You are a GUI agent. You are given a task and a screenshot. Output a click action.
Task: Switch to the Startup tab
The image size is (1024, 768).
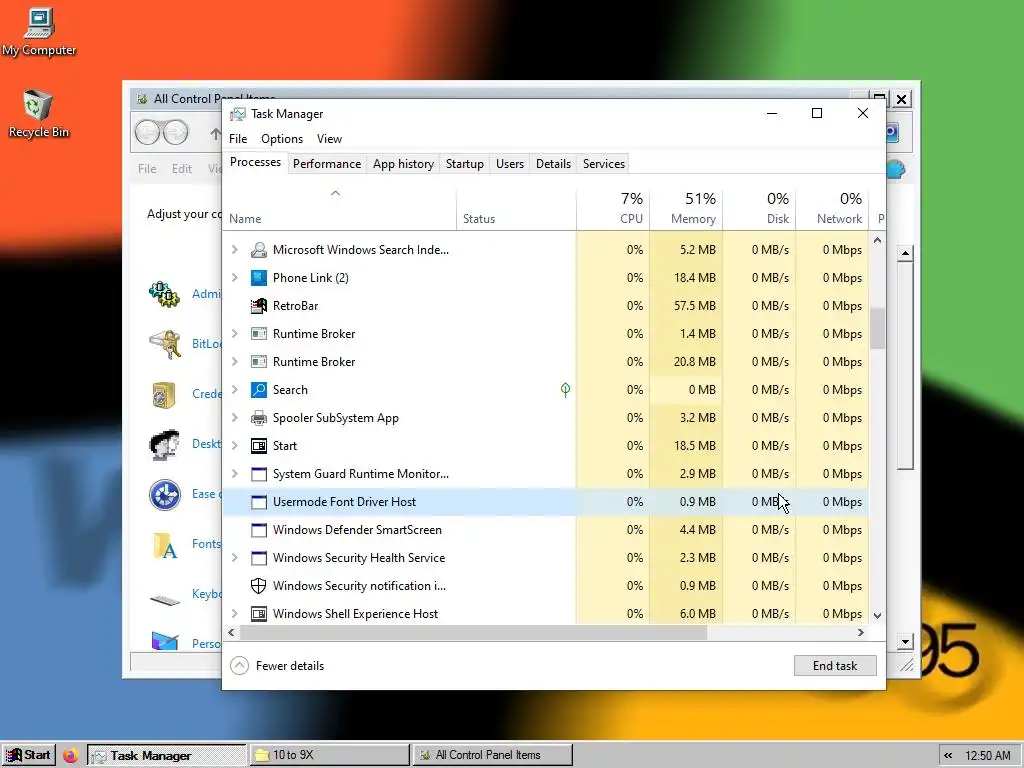click(464, 164)
